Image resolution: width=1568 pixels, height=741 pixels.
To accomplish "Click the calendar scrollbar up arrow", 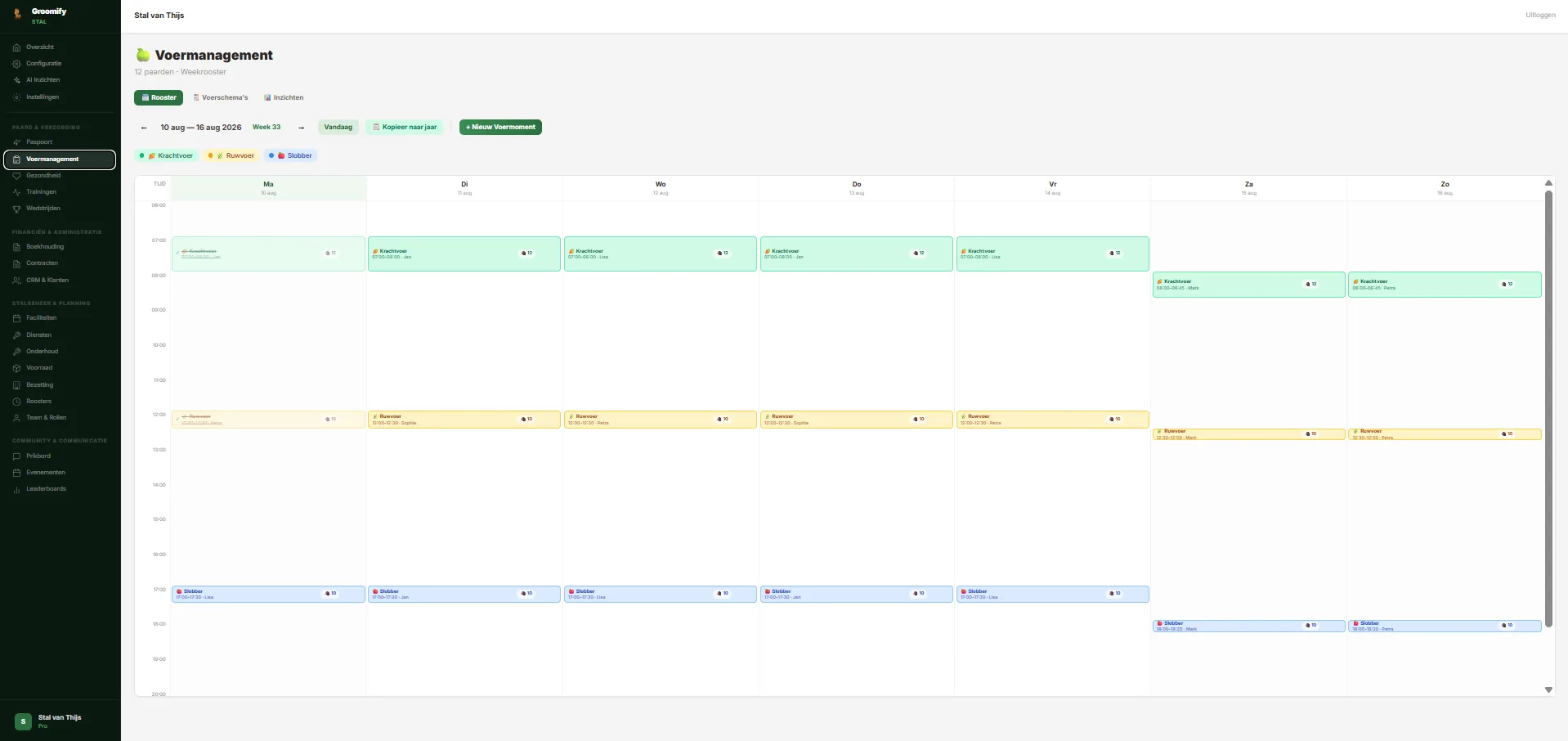I will click(1548, 182).
